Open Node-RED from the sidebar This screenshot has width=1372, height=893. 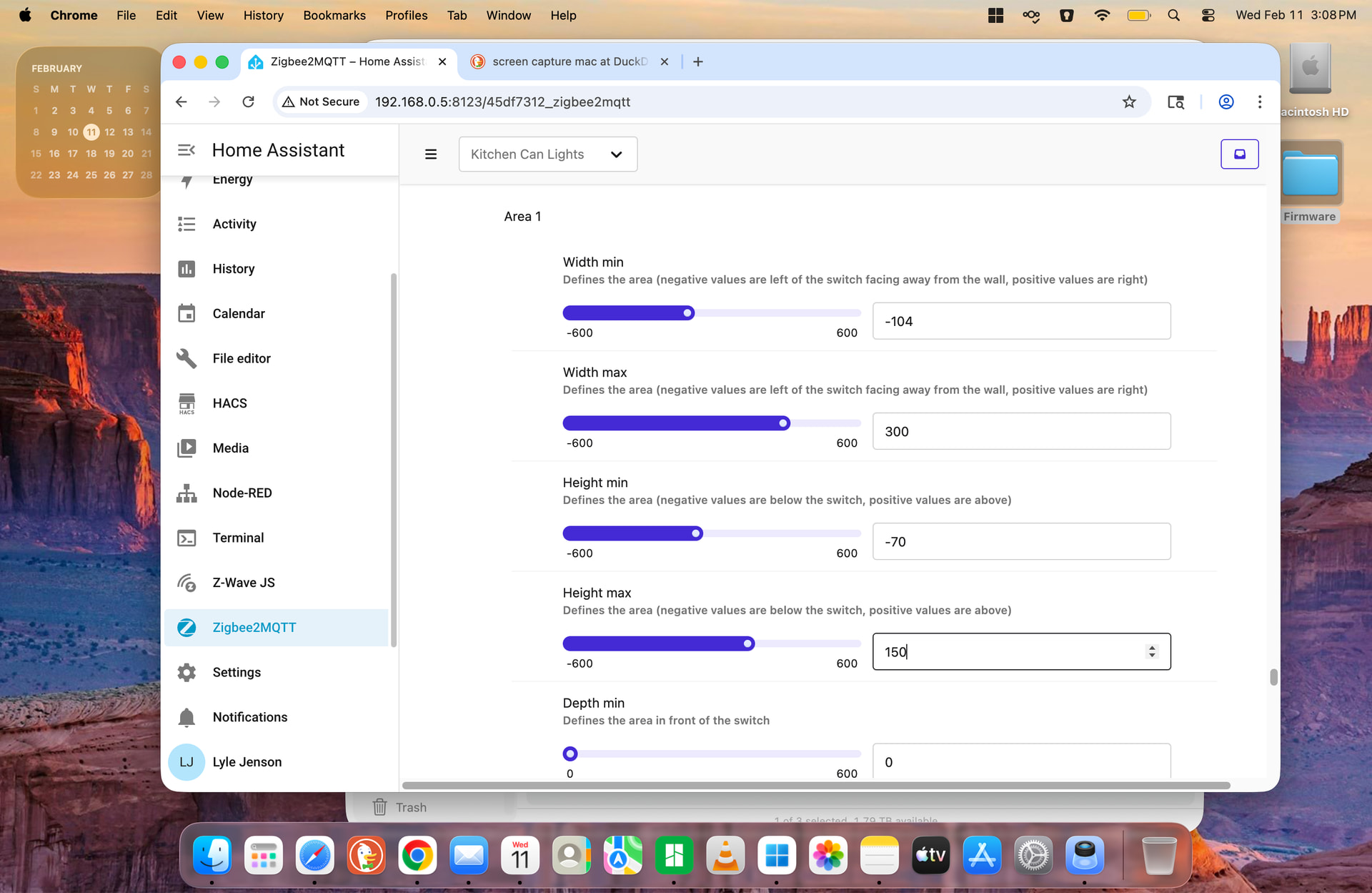187,493
